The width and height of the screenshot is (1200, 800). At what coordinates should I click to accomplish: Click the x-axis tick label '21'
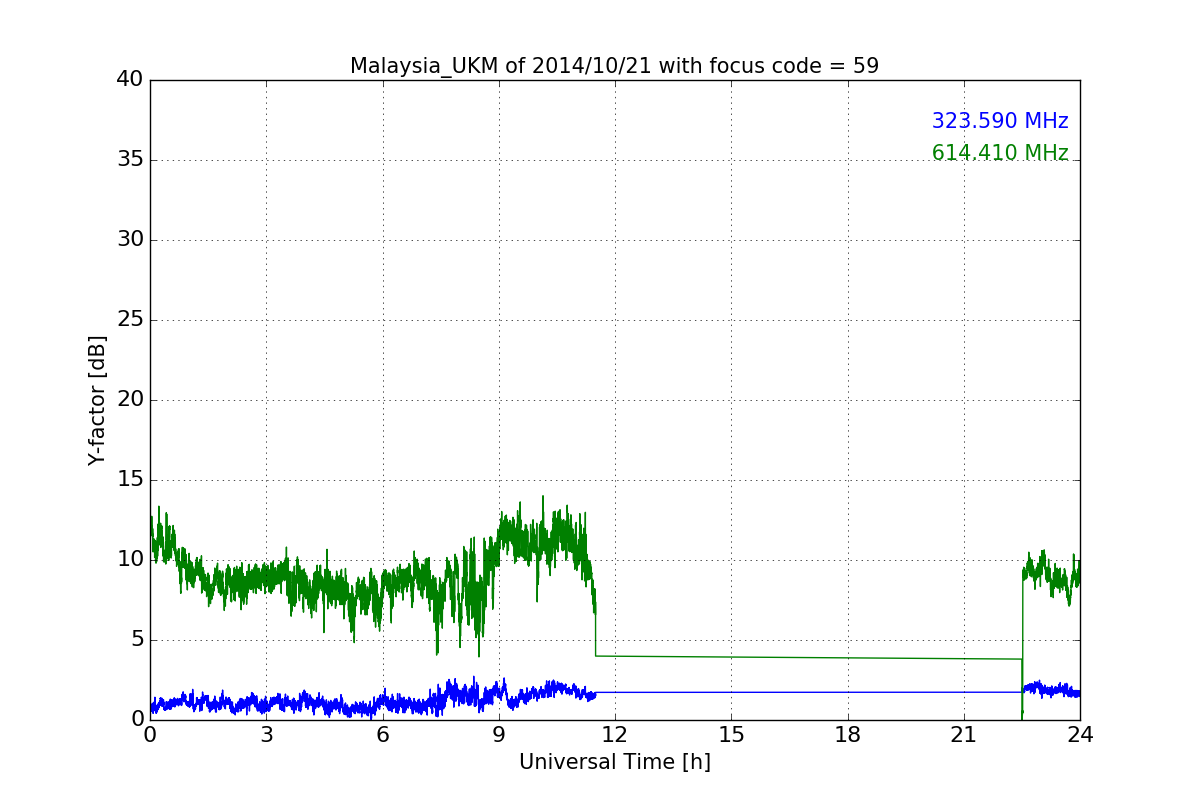tap(964, 735)
